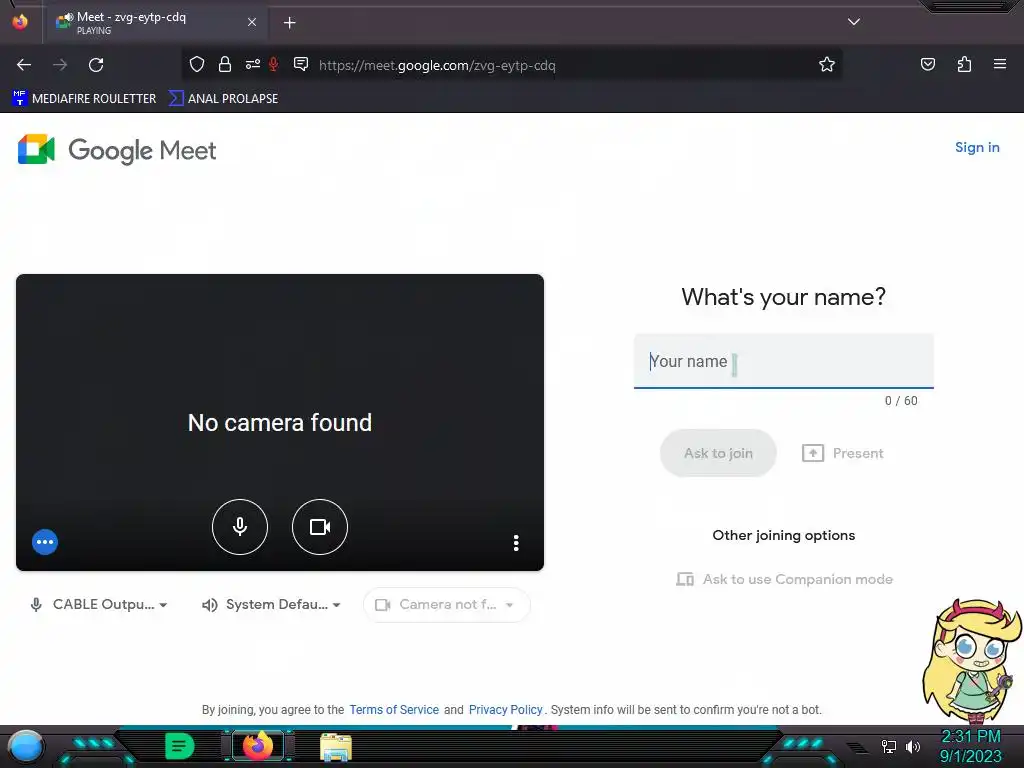Open the Firefox hamburger menu
Screen dimensions: 1024x768
[1000, 64]
